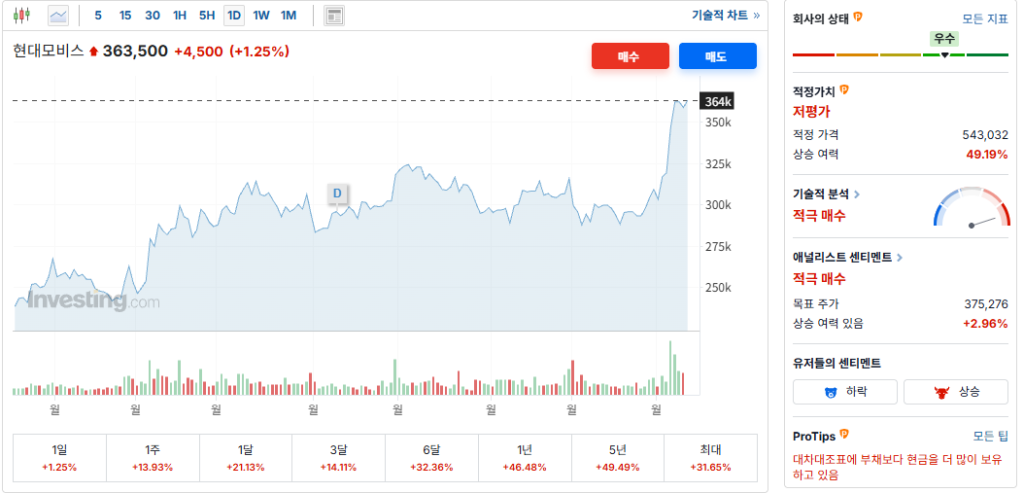Vote bullish with the 상승 button

point(956,392)
